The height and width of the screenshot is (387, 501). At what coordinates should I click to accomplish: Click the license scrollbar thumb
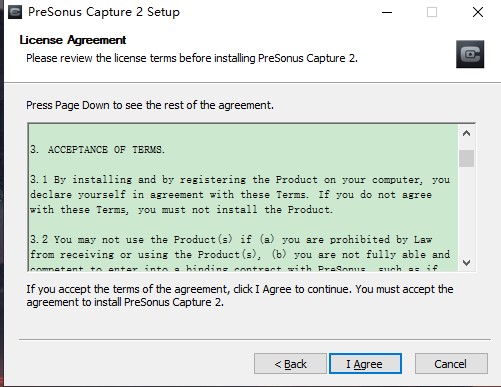coord(466,158)
